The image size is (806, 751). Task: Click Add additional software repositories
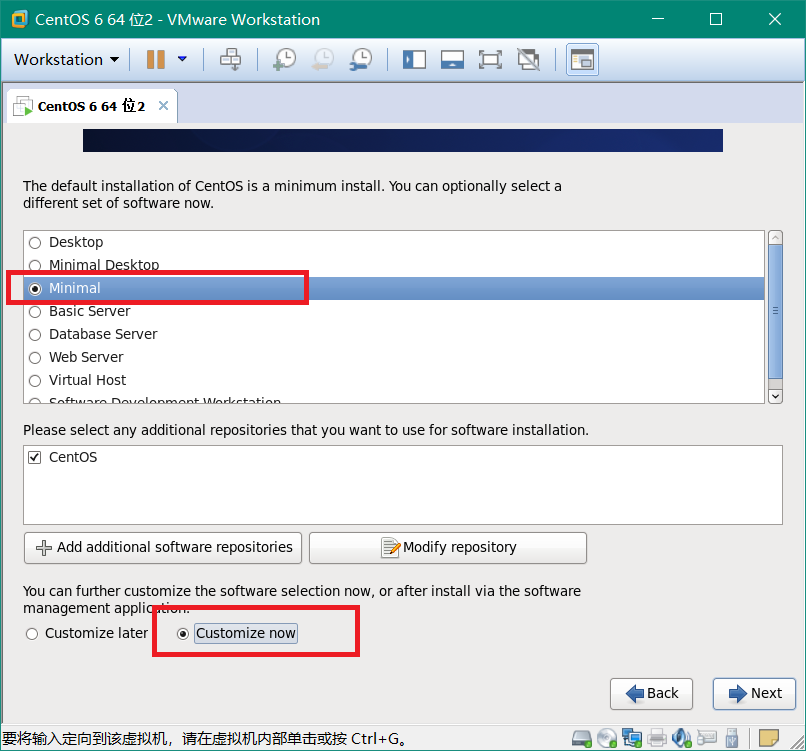point(163,547)
